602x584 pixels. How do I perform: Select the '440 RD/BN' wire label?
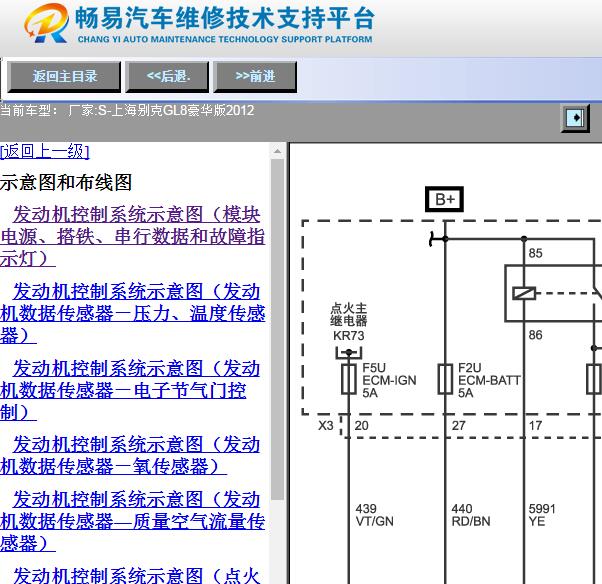coord(471,515)
